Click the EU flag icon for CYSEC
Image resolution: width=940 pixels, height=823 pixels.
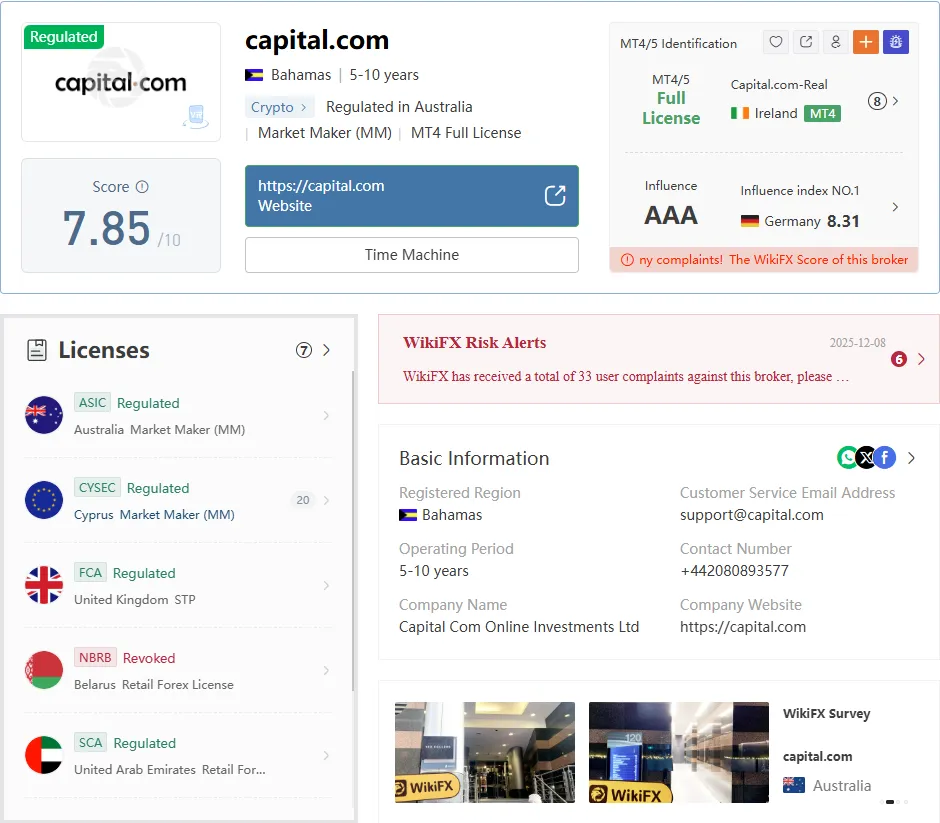pyautogui.click(x=44, y=500)
